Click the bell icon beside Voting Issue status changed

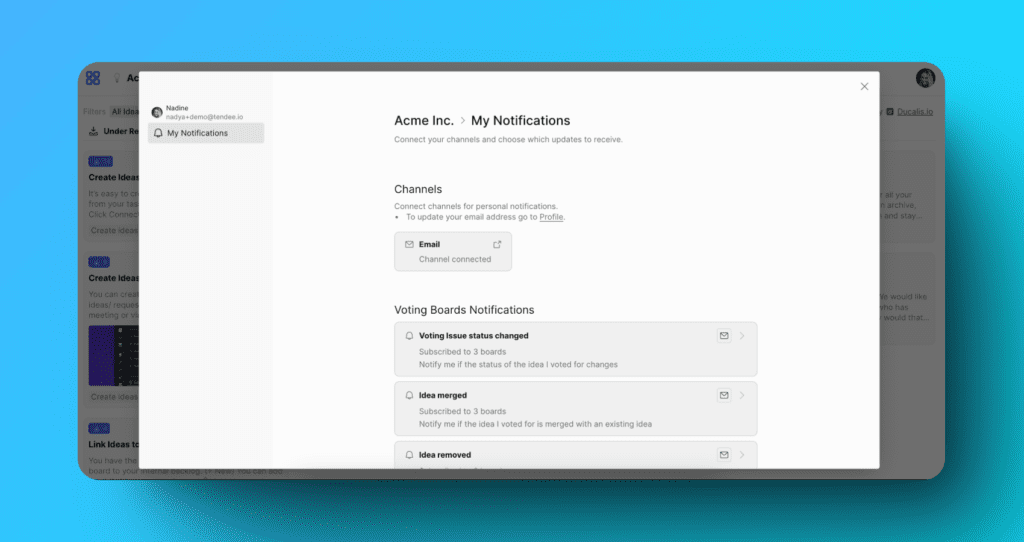[x=409, y=336]
